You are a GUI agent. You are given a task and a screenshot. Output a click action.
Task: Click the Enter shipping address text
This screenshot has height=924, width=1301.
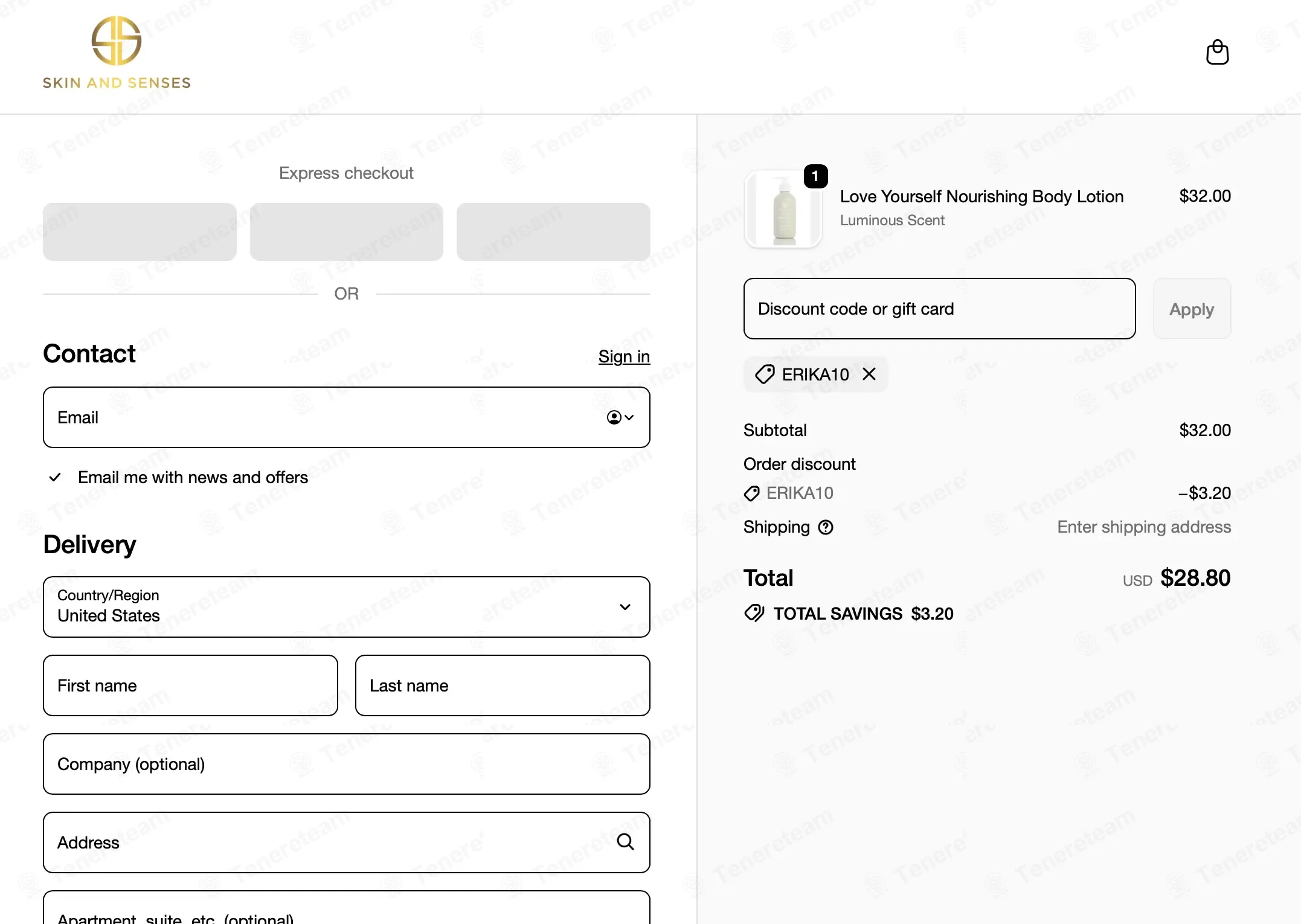1144,527
